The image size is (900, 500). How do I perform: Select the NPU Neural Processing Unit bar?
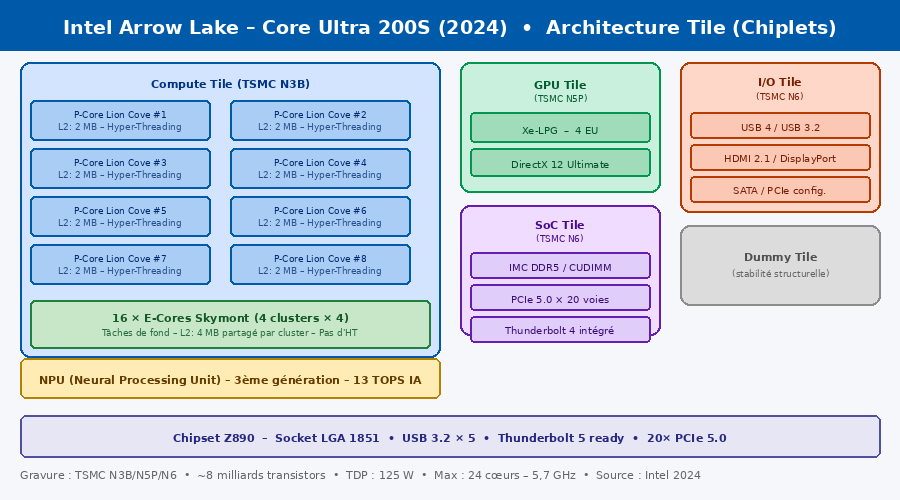click(x=230, y=379)
